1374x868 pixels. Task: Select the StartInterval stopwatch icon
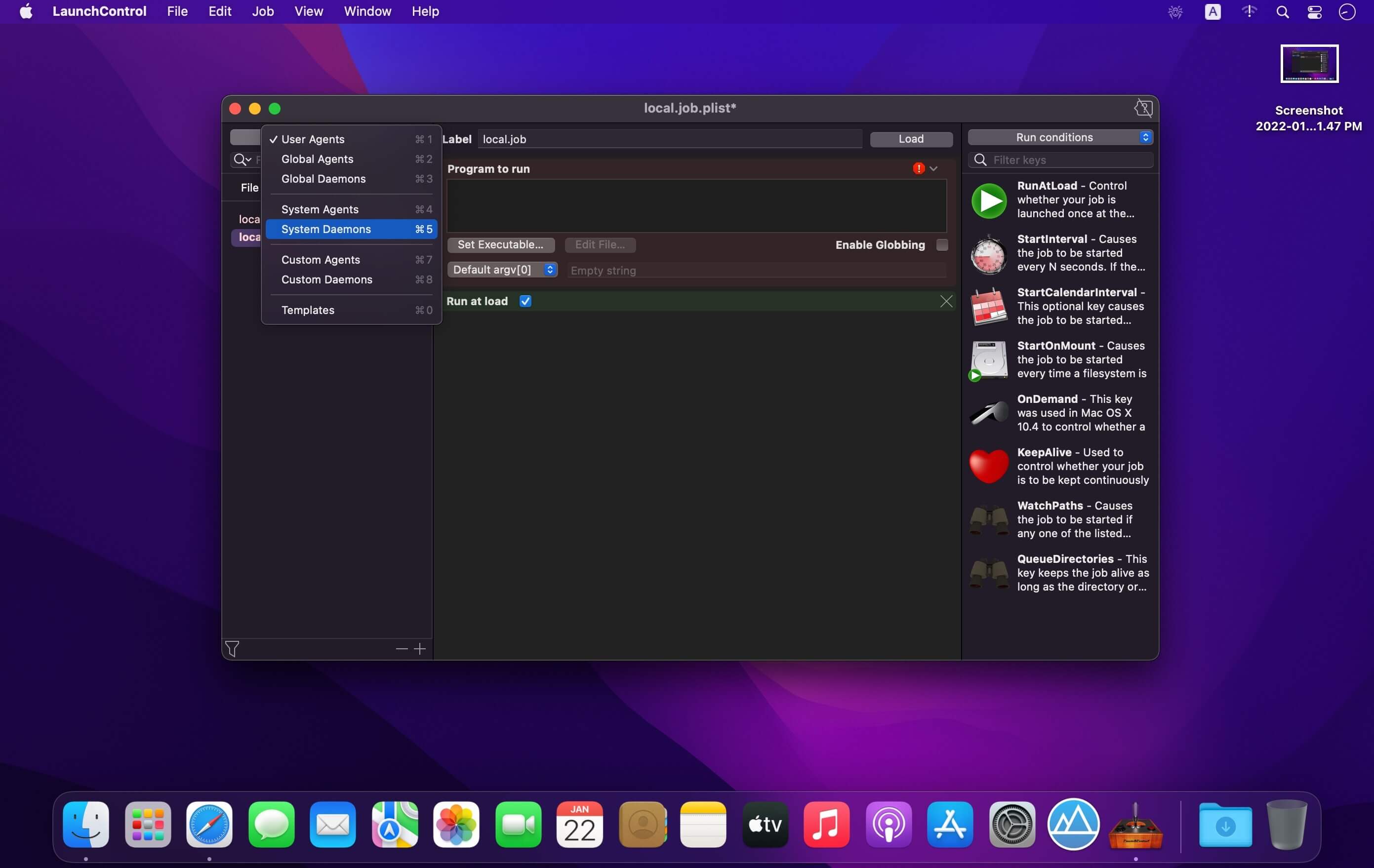(x=989, y=254)
